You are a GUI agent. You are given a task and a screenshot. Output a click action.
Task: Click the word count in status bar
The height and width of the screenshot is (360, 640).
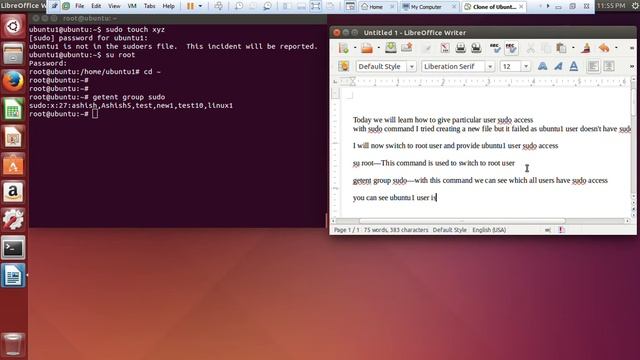pyautogui.click(x=396, y=230)
